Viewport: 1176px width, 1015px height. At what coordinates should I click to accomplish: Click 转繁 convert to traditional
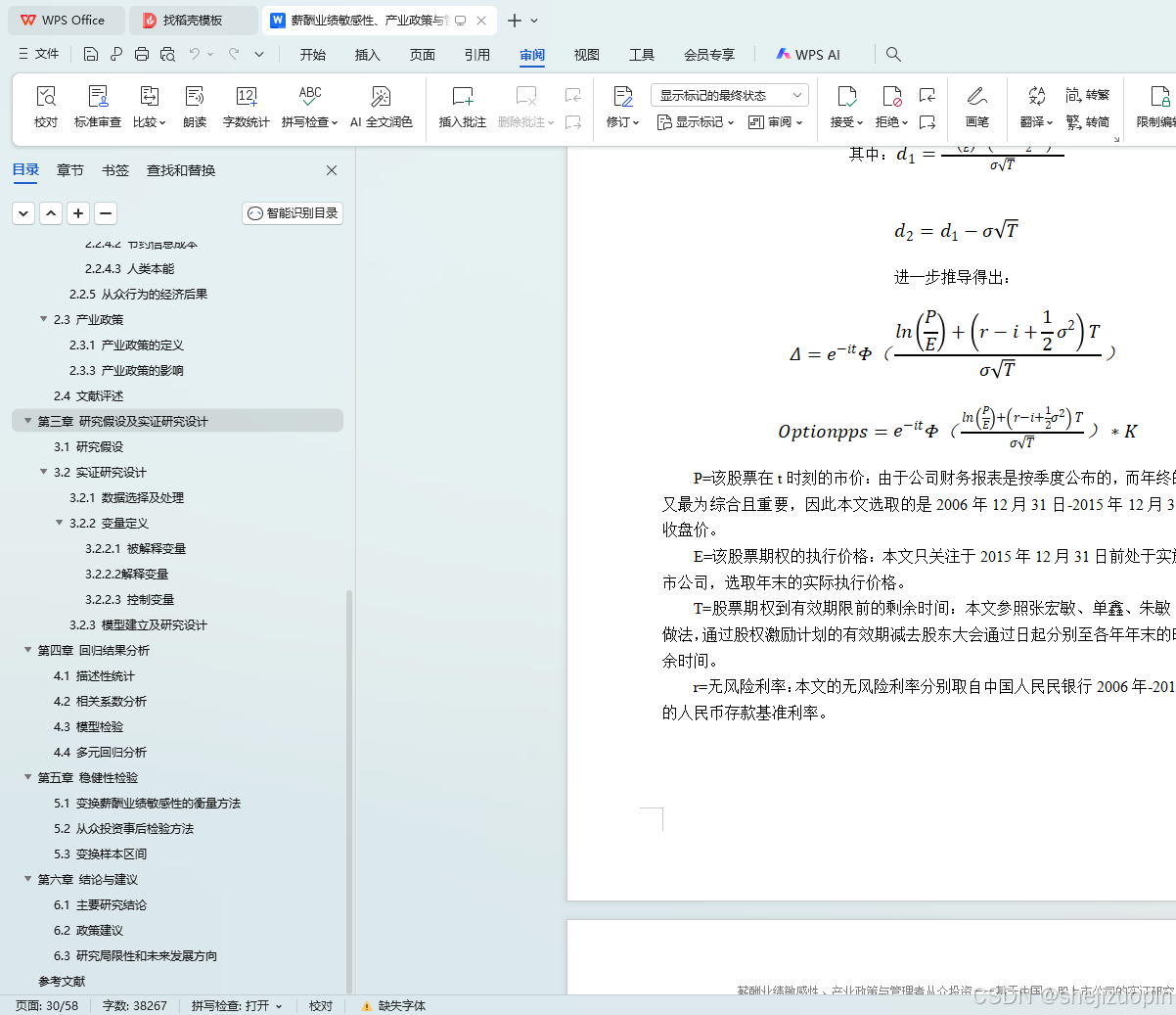(x=1088, y=95)
